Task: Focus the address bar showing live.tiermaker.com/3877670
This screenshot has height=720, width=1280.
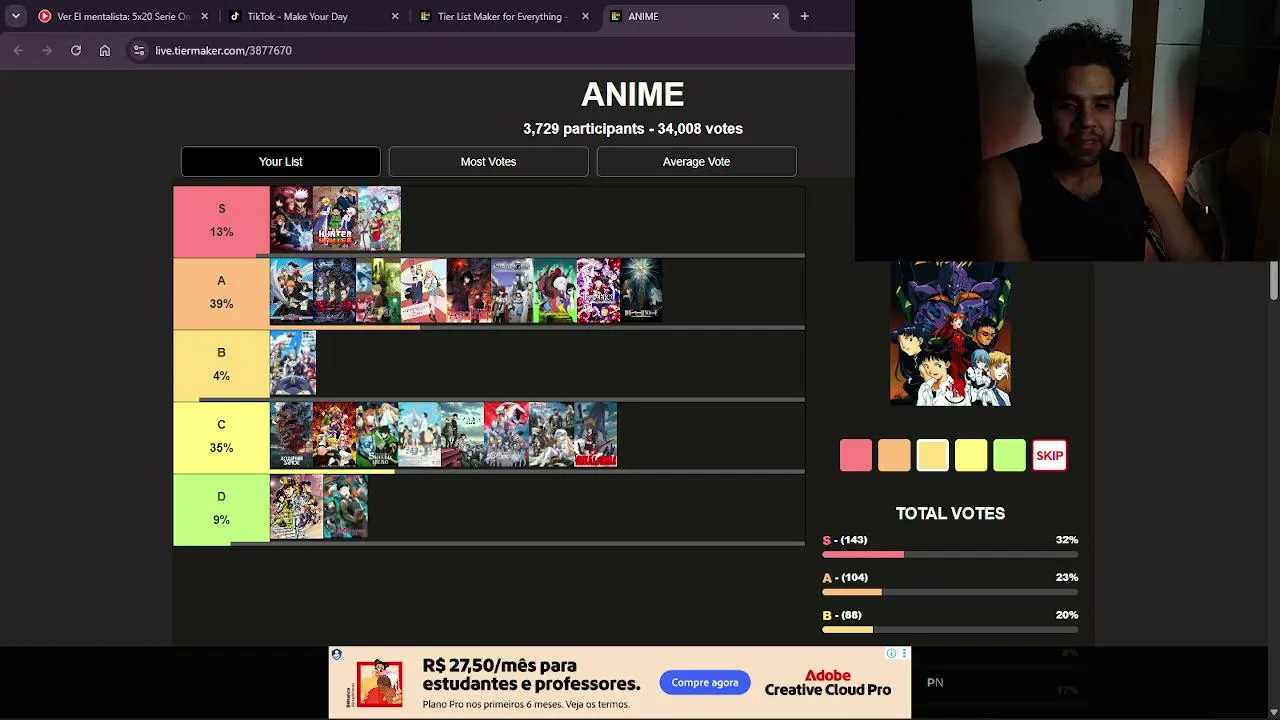Action: pyautogui.click(x=490, y=50)
